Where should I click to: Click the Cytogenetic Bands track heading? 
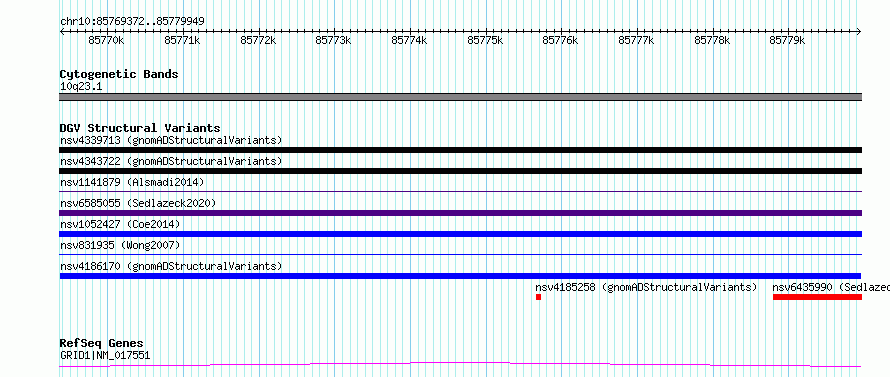click(x=119, y=74)
